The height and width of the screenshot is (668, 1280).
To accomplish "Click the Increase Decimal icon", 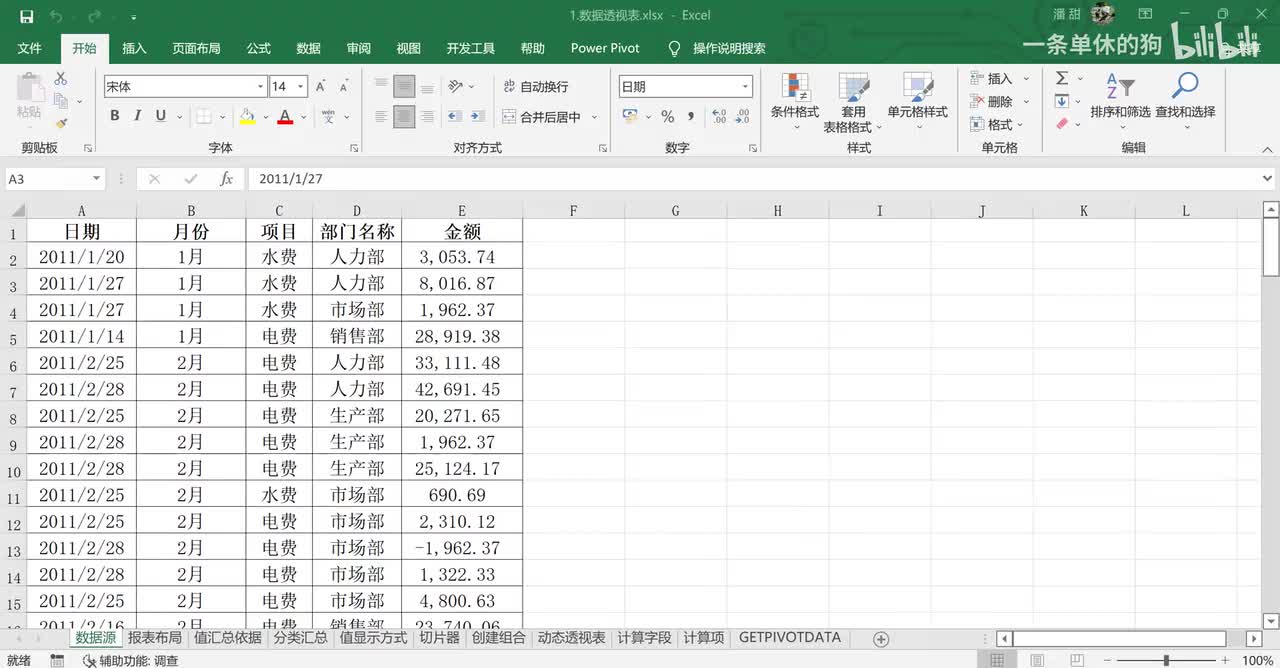I will click(x=719, y=117).
